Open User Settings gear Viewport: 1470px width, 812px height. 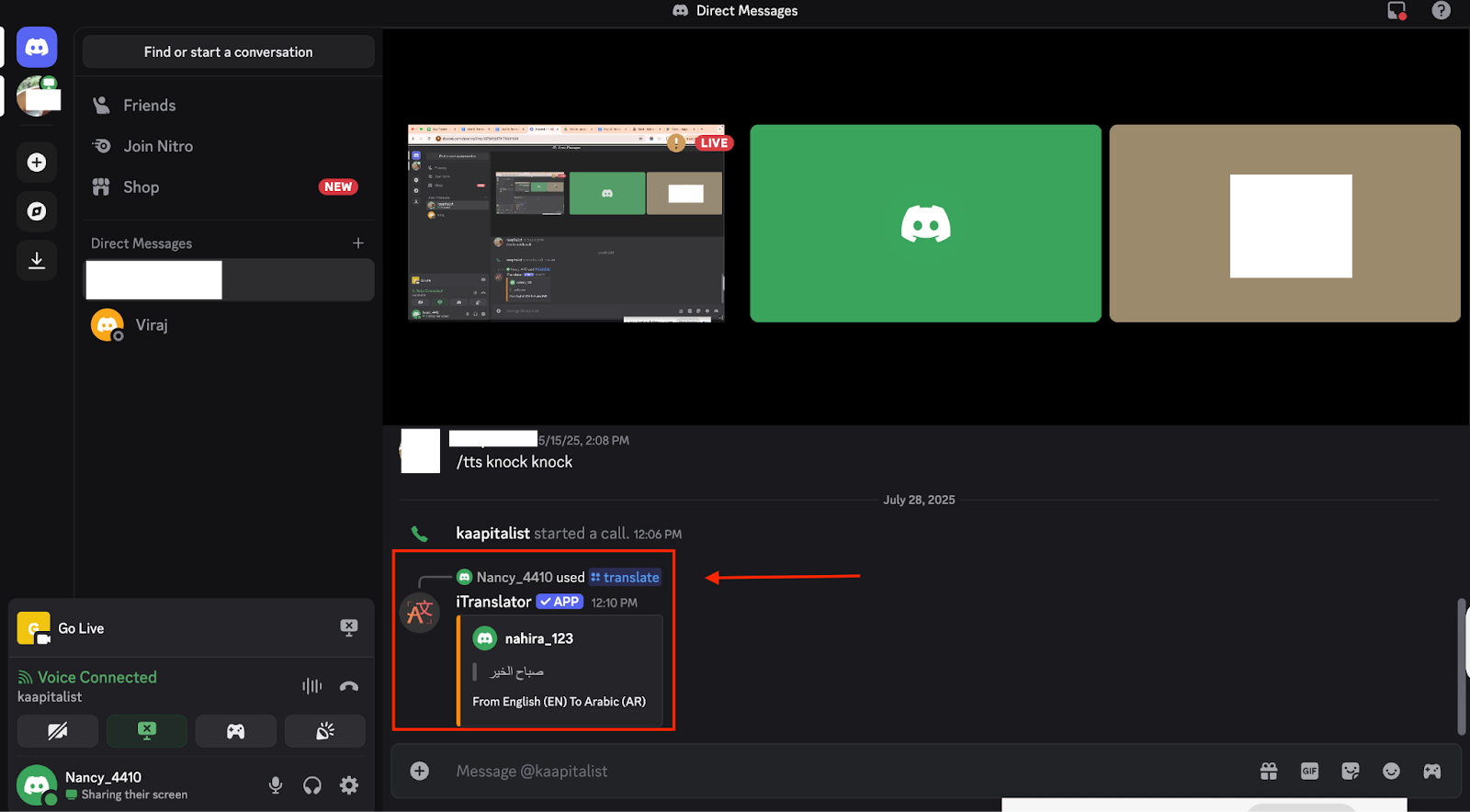349,785
